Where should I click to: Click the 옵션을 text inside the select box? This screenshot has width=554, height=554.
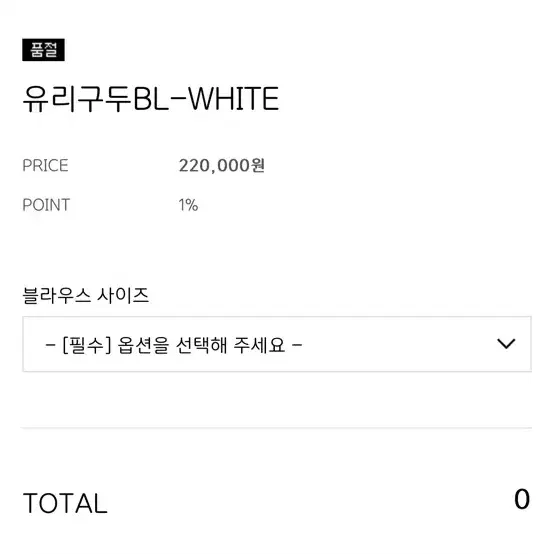tap(143, 345)
